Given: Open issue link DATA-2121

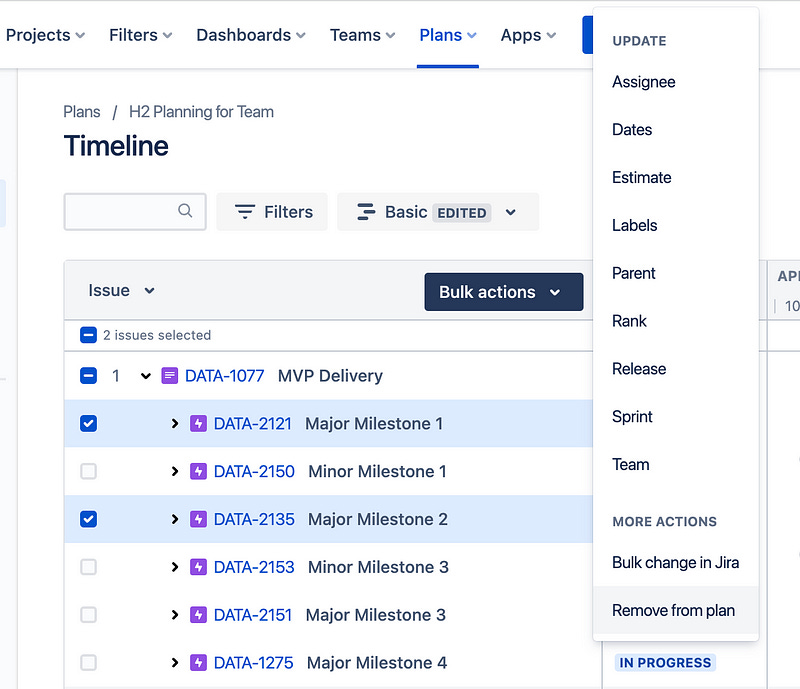Looking at the screenshot, I should (x=253, y=424).
